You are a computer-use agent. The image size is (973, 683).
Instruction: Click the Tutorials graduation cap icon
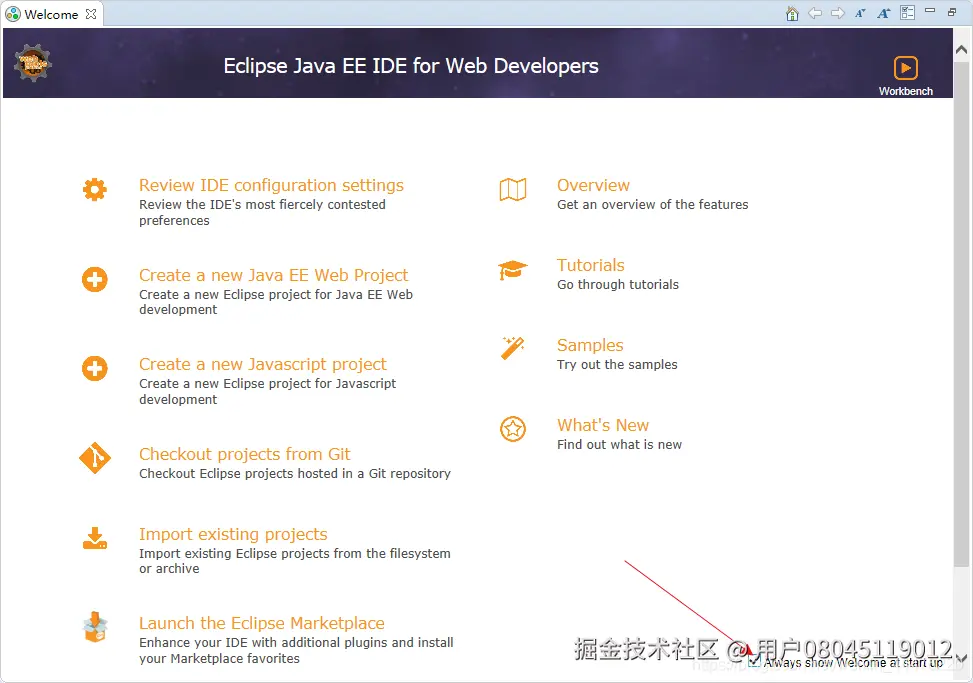[x=513, y=270]
